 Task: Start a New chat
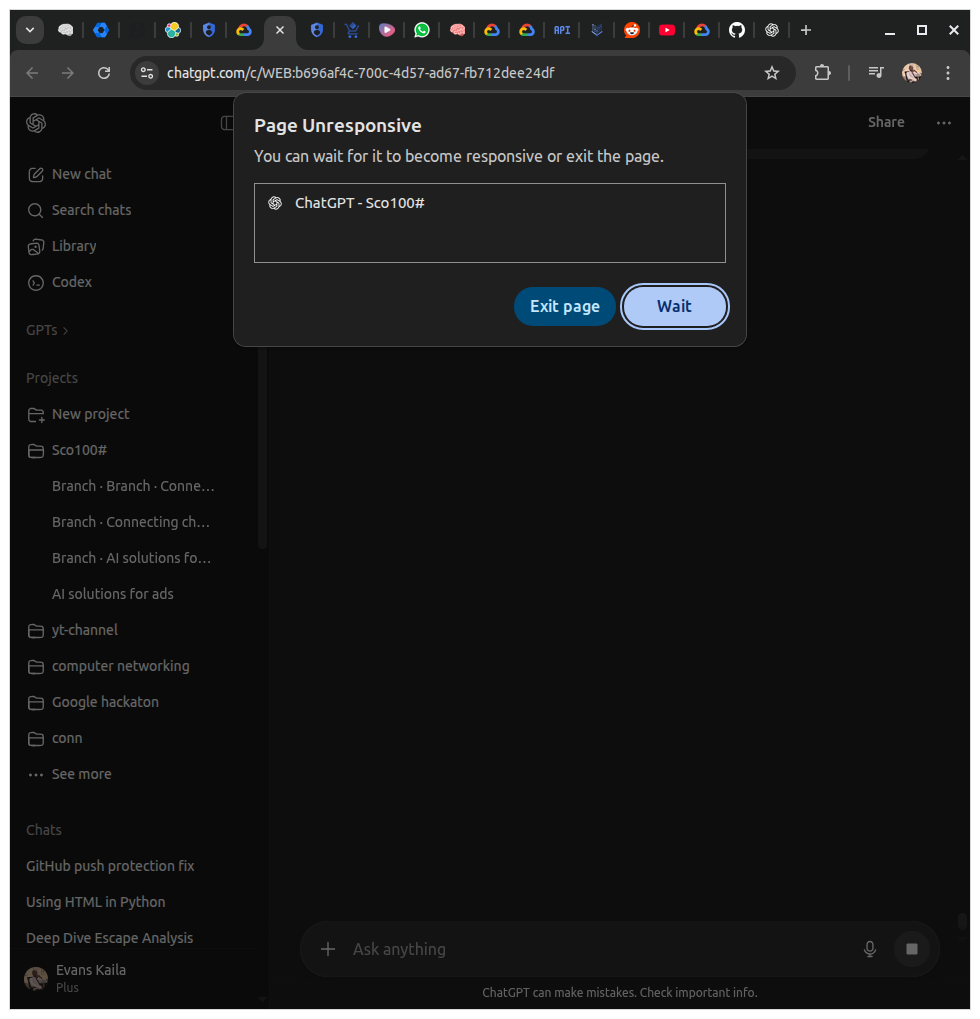tap(70, 174)
